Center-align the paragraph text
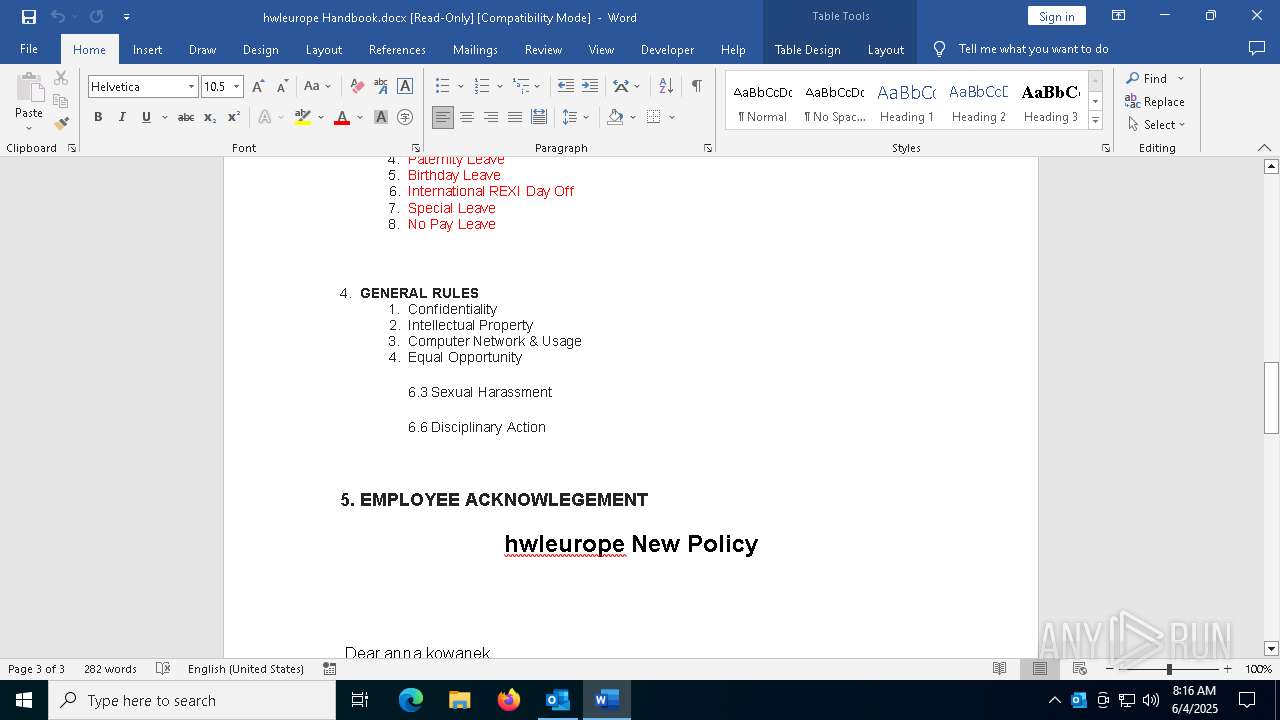 tap(467, 117)
